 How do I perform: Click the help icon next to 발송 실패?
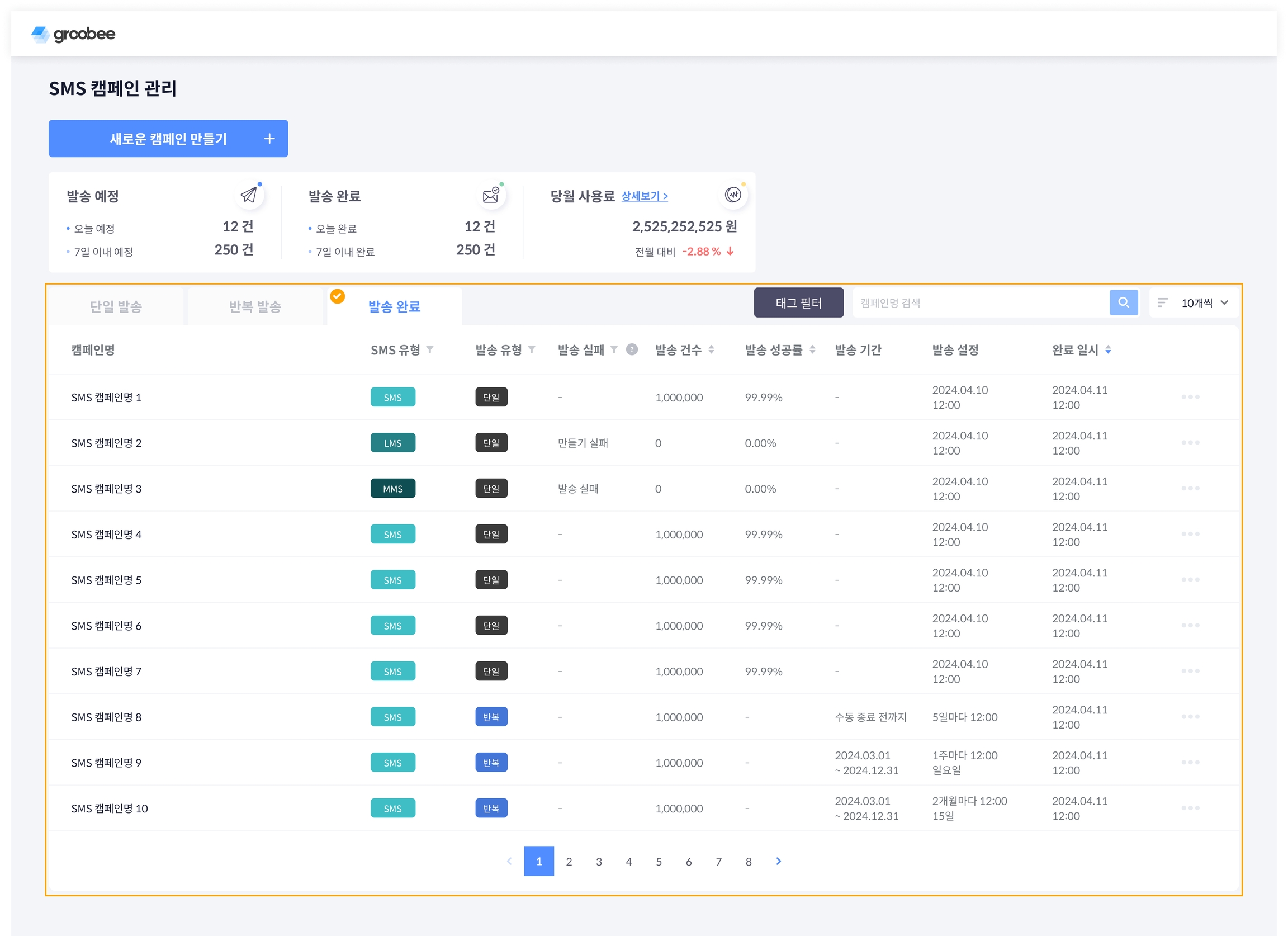tap(632, 350)
